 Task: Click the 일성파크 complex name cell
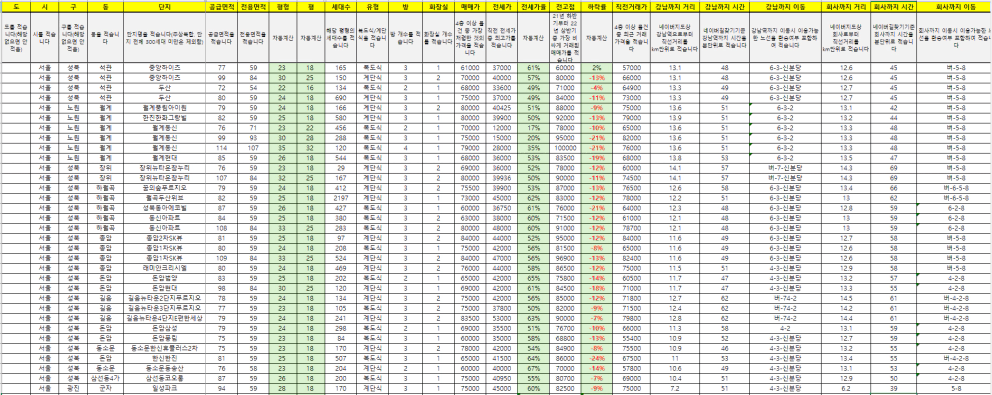(164, 389)
